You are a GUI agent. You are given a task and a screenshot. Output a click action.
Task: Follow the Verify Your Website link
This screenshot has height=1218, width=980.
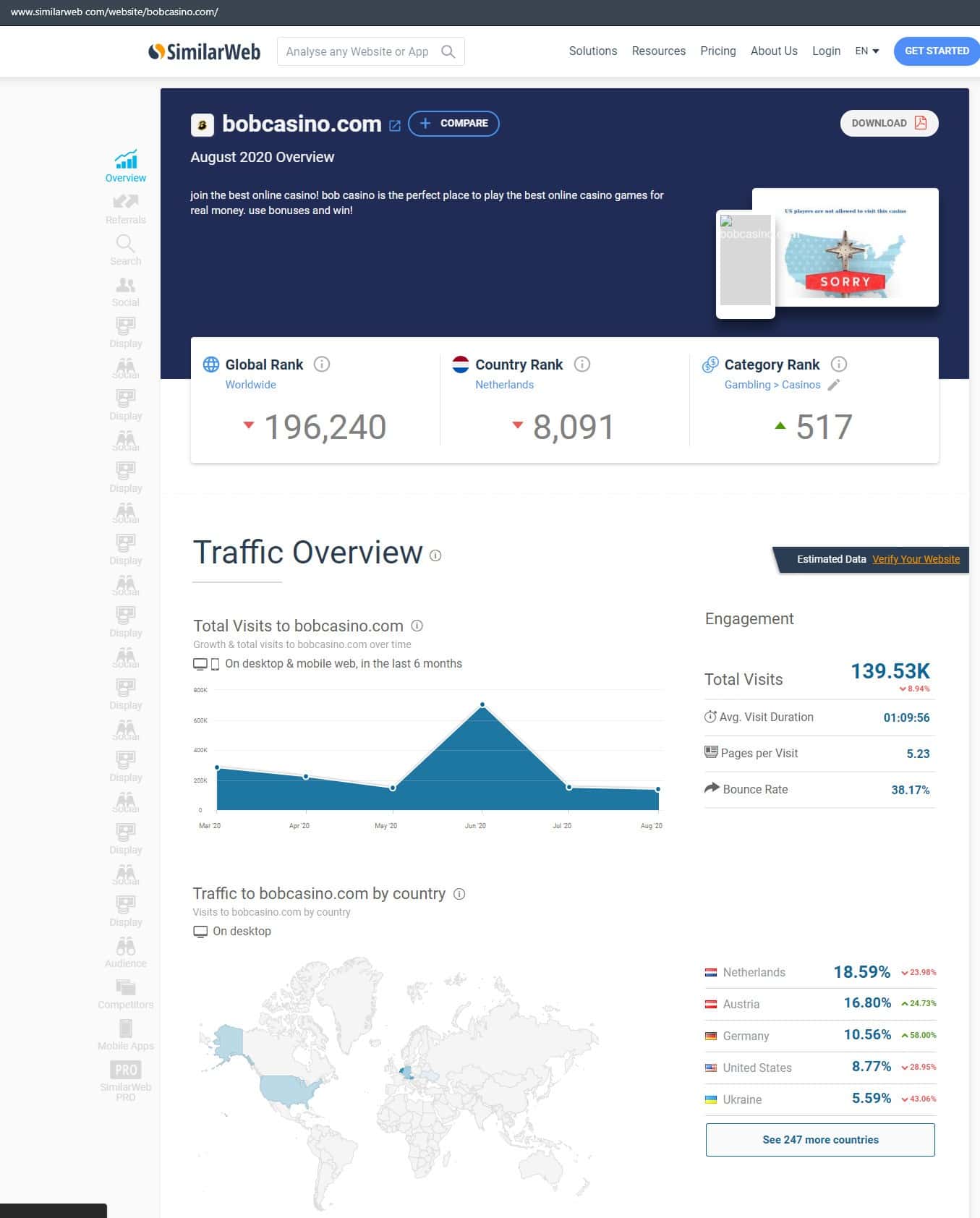pos(916,559)
